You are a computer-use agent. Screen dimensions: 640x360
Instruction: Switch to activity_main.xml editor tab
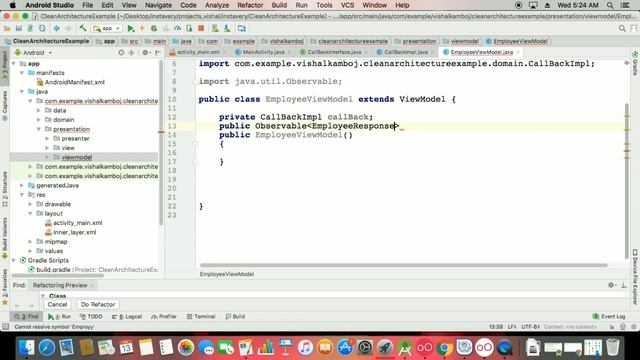click(198, 52)
